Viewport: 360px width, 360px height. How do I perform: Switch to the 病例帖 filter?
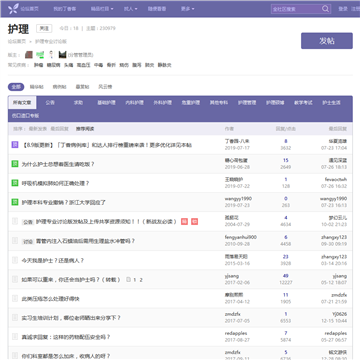click(59, 87)
